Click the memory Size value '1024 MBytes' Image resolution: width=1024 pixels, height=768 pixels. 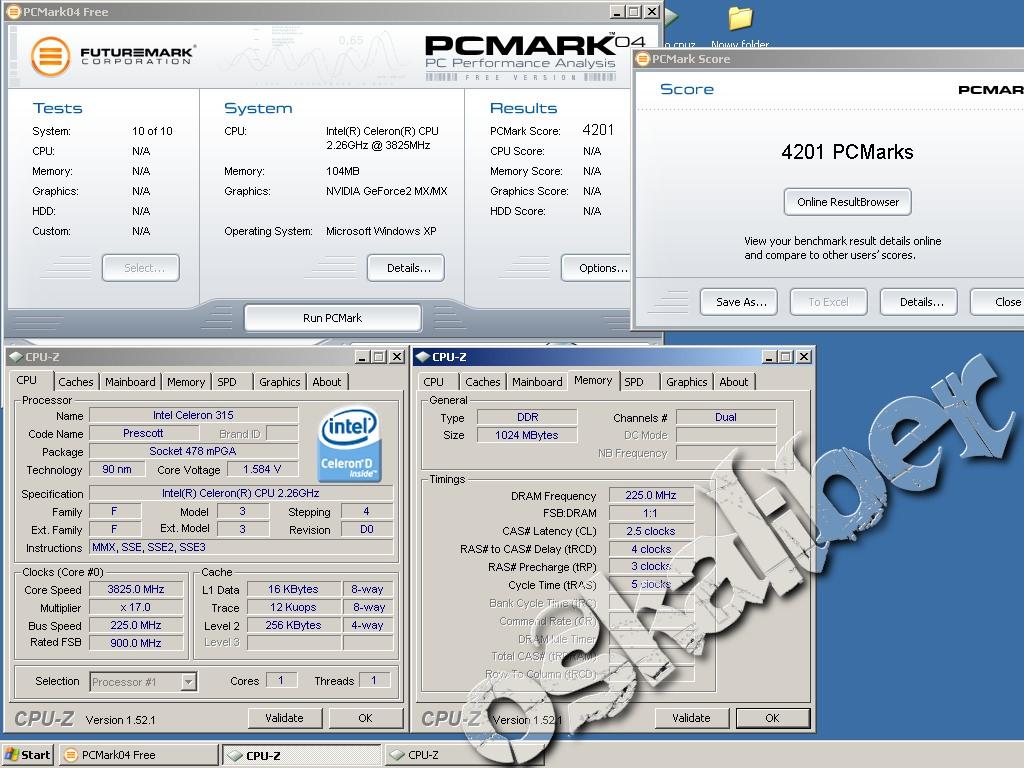click(x=527, y=435)
